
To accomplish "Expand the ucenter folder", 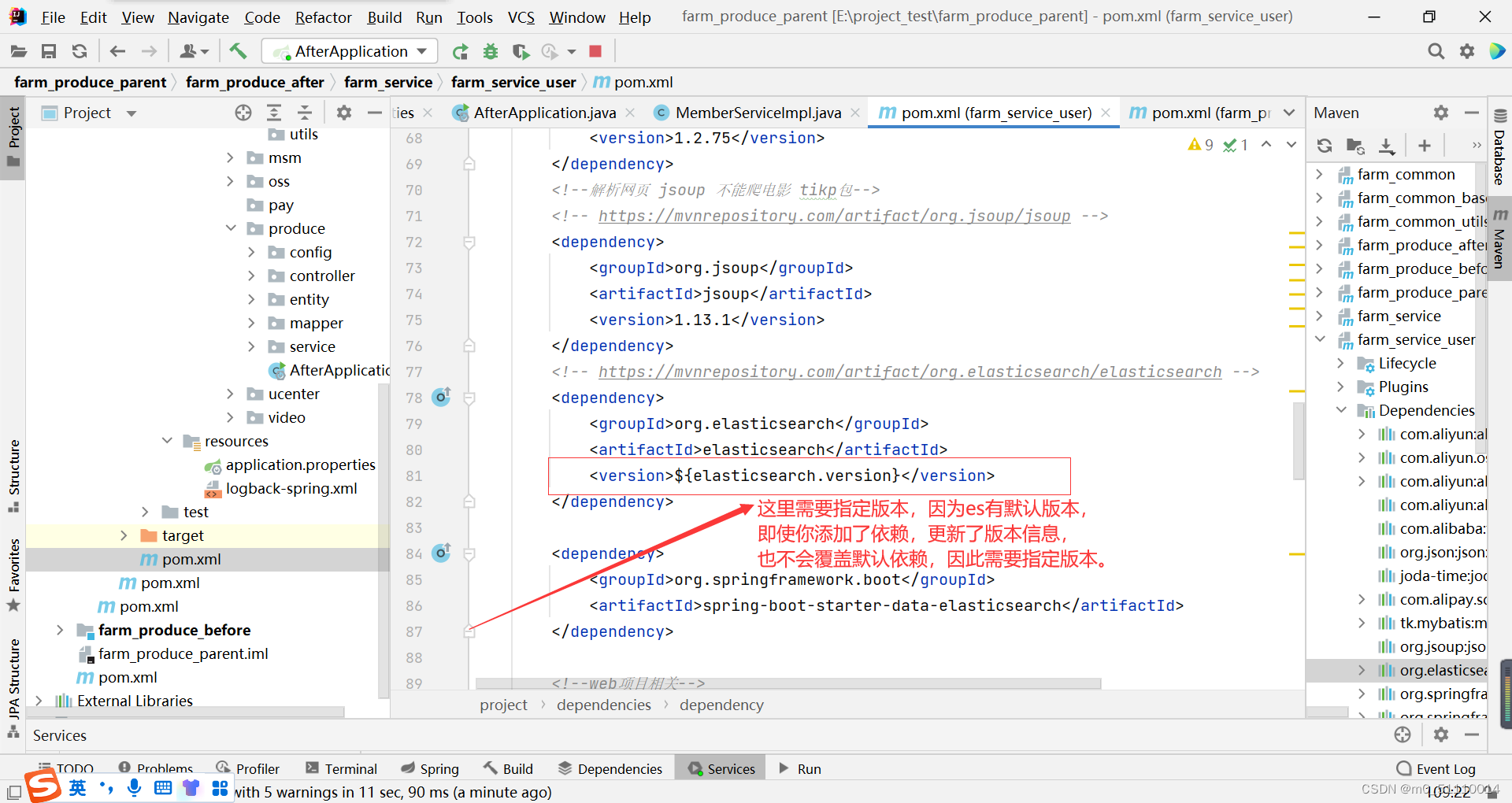I will click(x=231, y=394).
